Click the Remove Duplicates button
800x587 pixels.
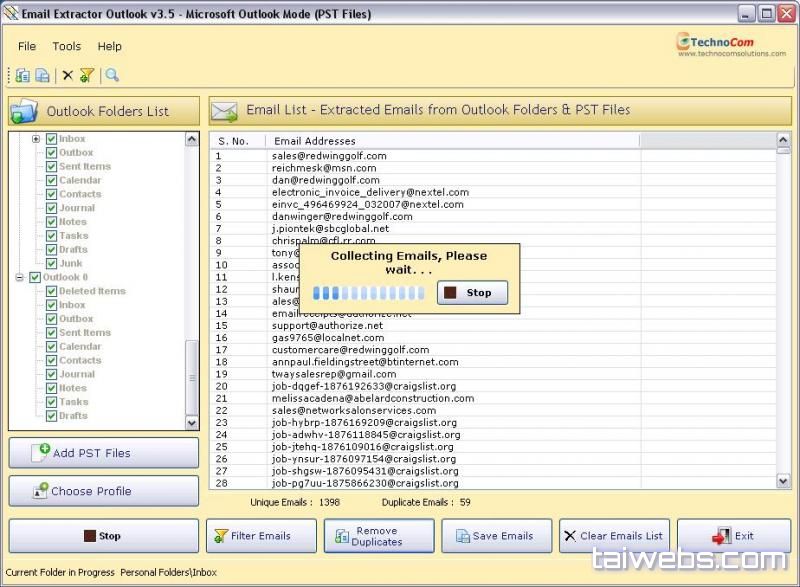[378, 536]
